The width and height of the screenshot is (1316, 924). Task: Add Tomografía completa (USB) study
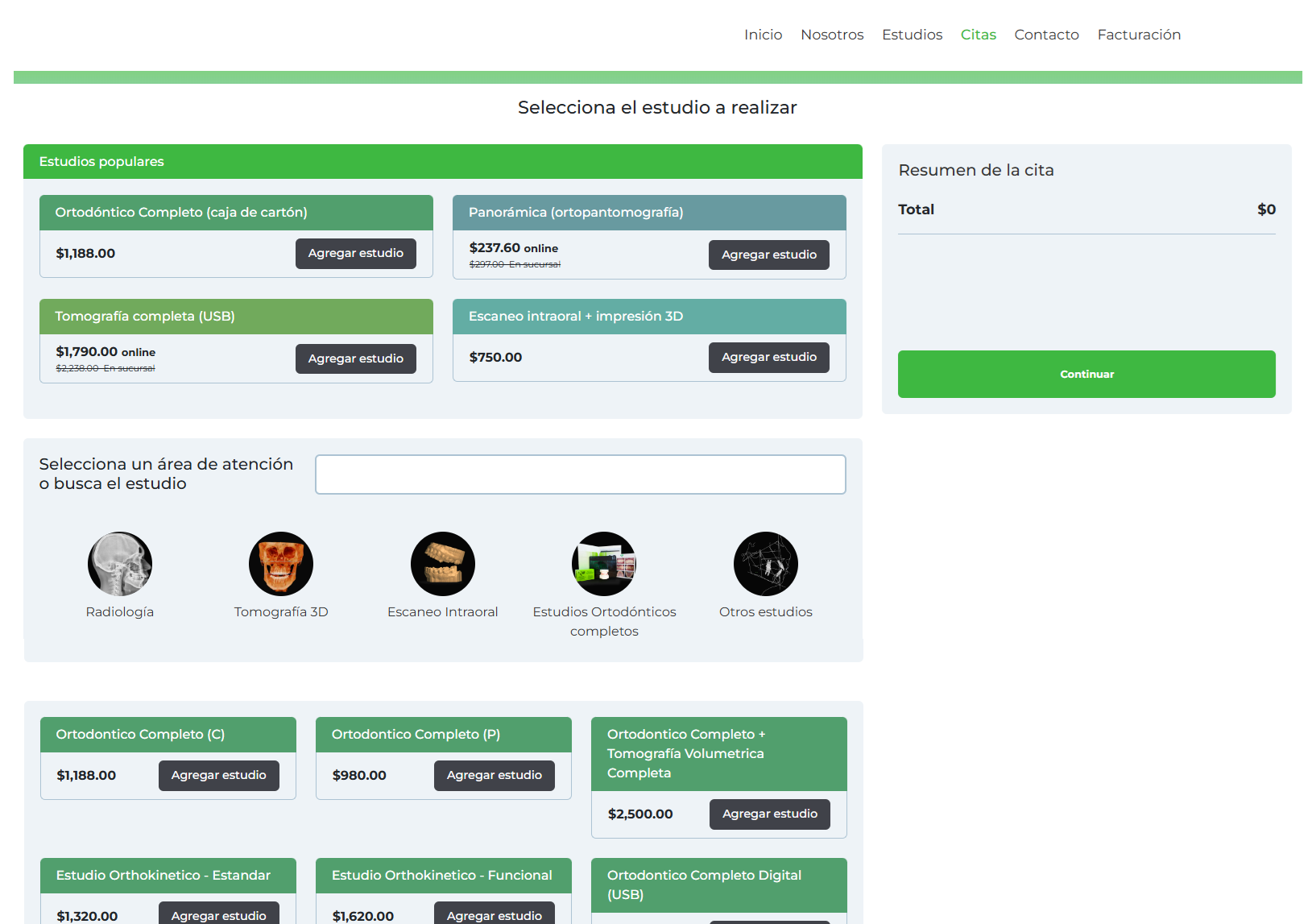click(355, 359)
